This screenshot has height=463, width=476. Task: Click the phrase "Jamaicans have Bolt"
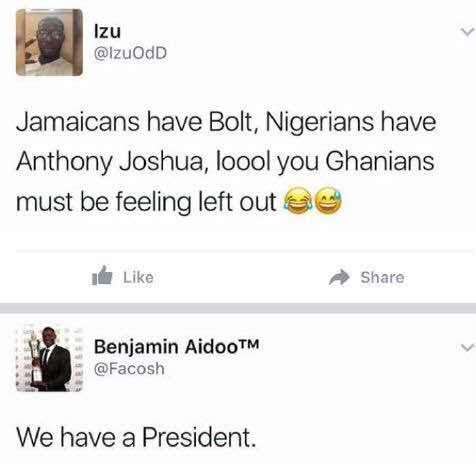click(x=134, y=122)
